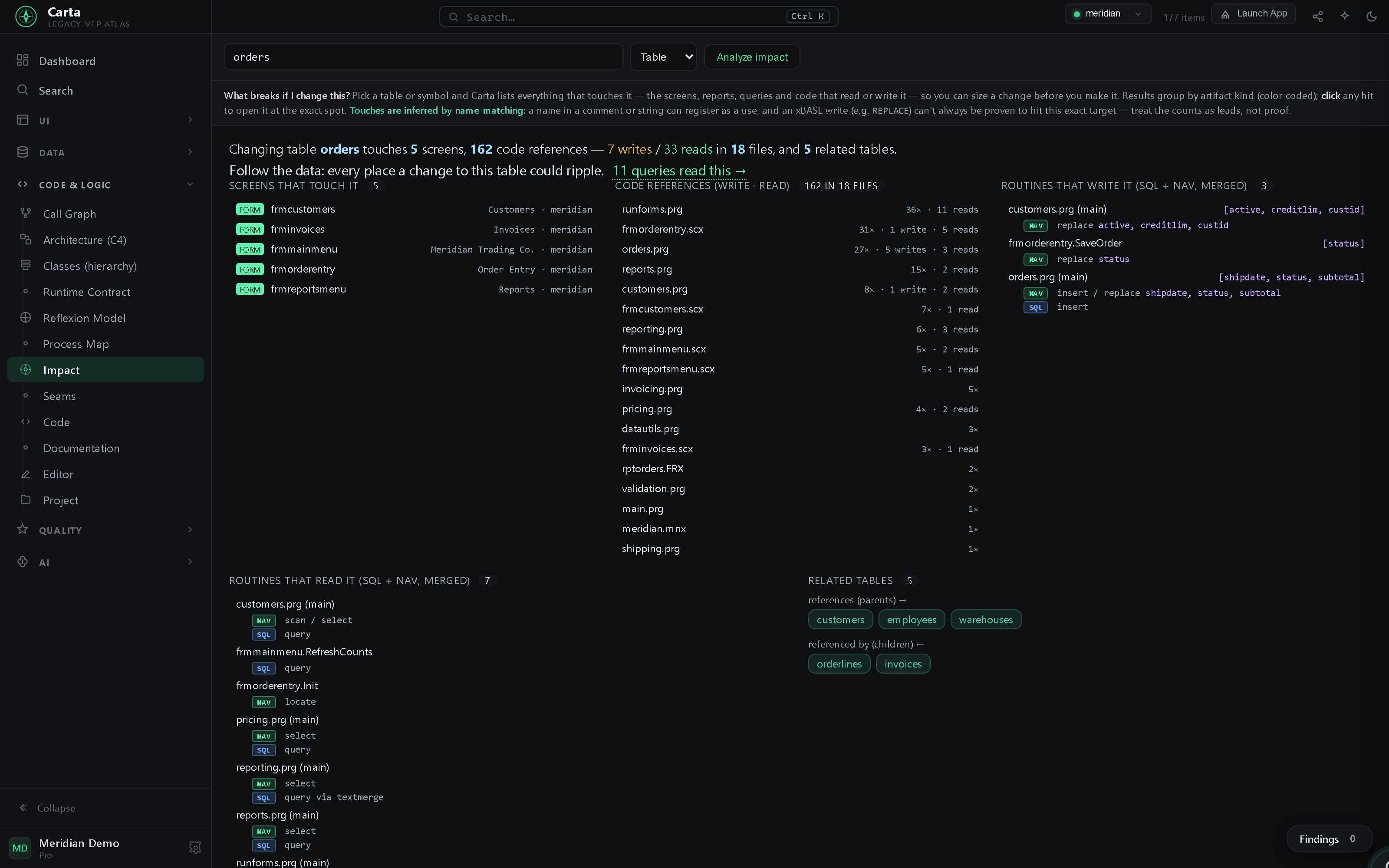Open runforms.prg code reference
Viewport: 1389px width, 868px height.
(800, 210)
